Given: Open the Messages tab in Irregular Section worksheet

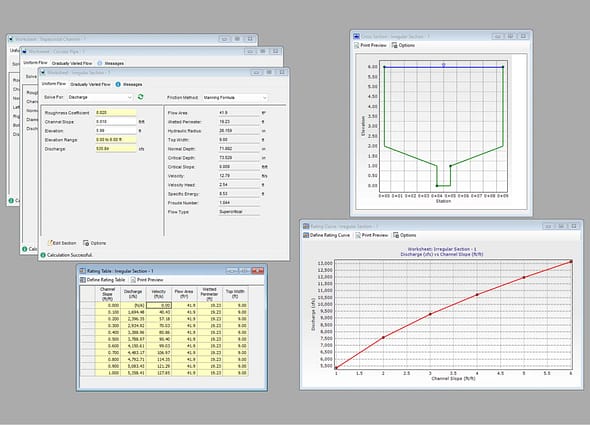Looking at the screenshot, I should pos(129,84).
